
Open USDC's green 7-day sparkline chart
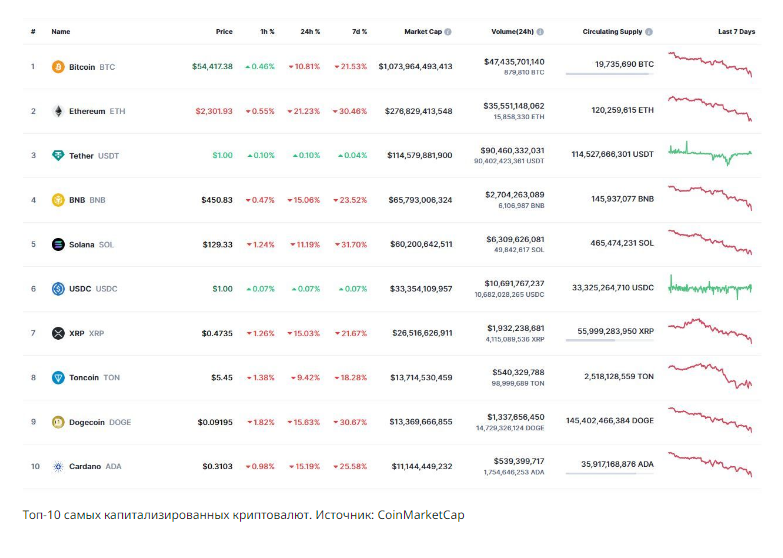tap(710, 287)
